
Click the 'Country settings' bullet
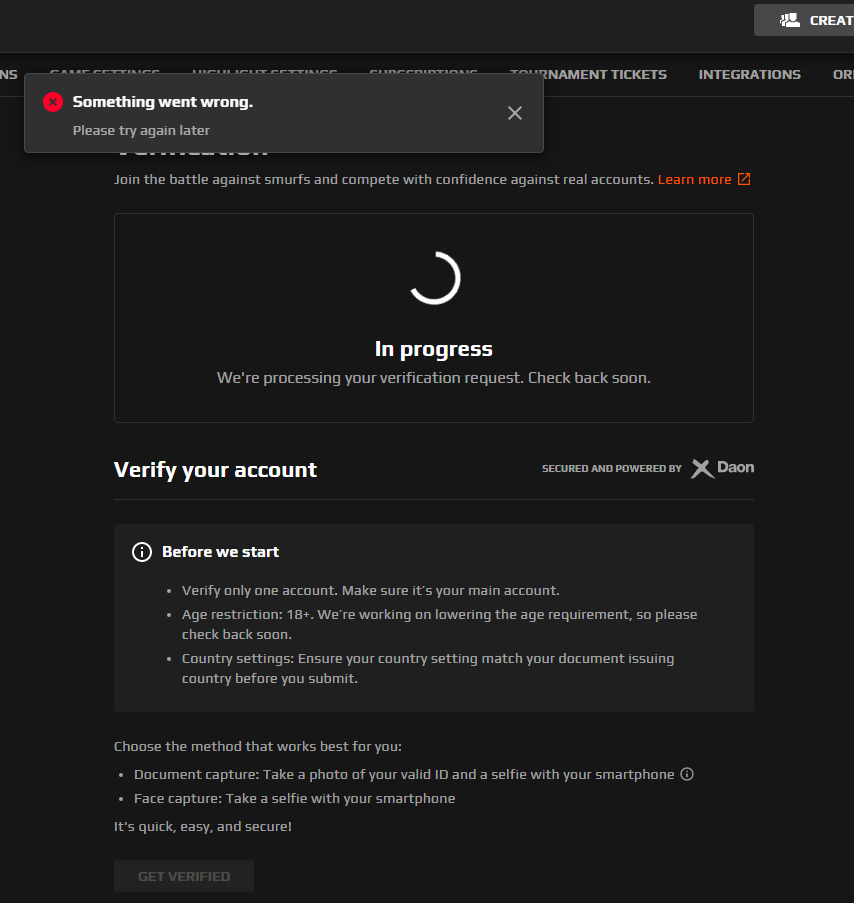[x=428, y=668]
